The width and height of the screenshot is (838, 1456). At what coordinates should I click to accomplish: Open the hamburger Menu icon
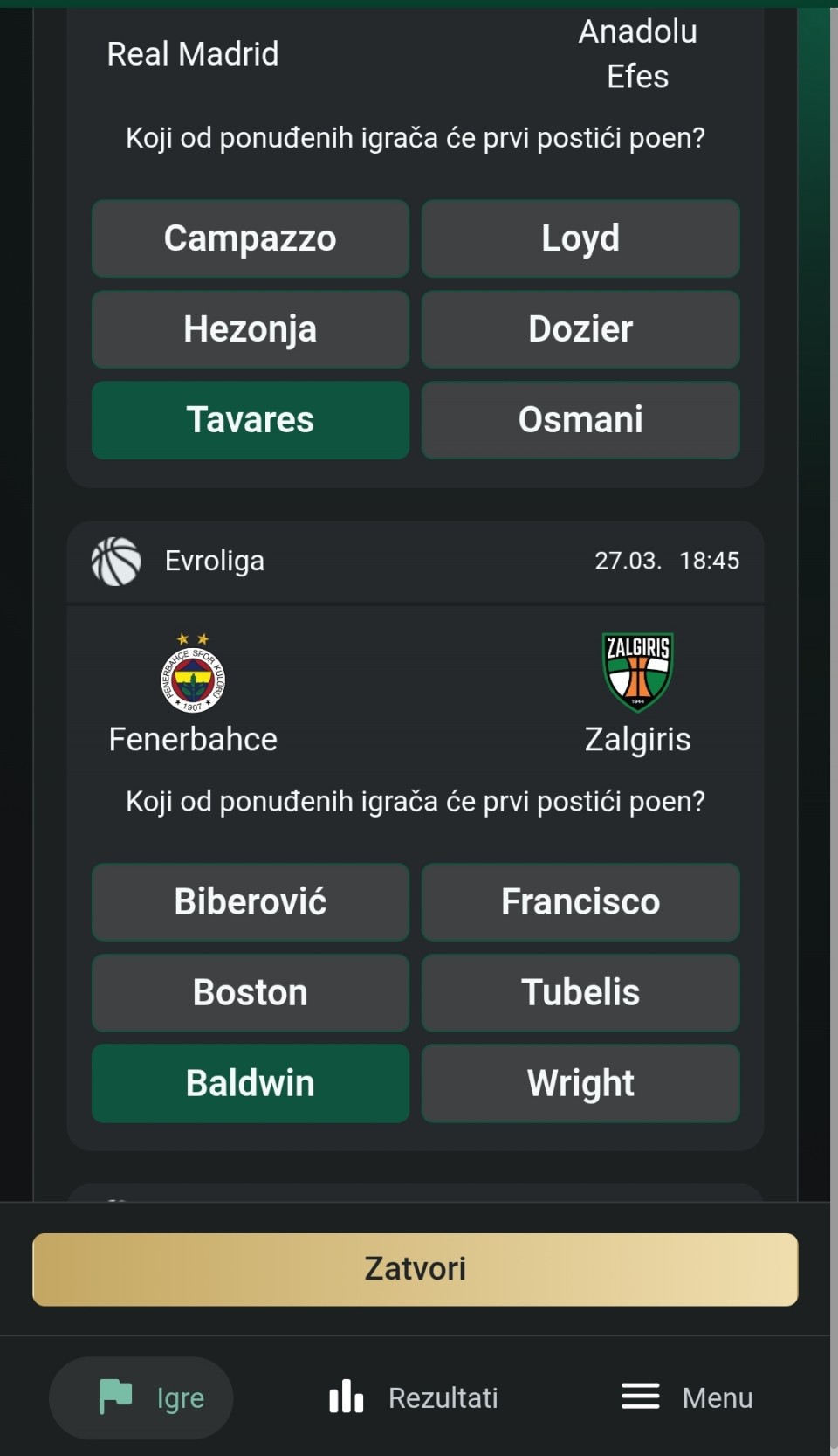pos(640,1397)
